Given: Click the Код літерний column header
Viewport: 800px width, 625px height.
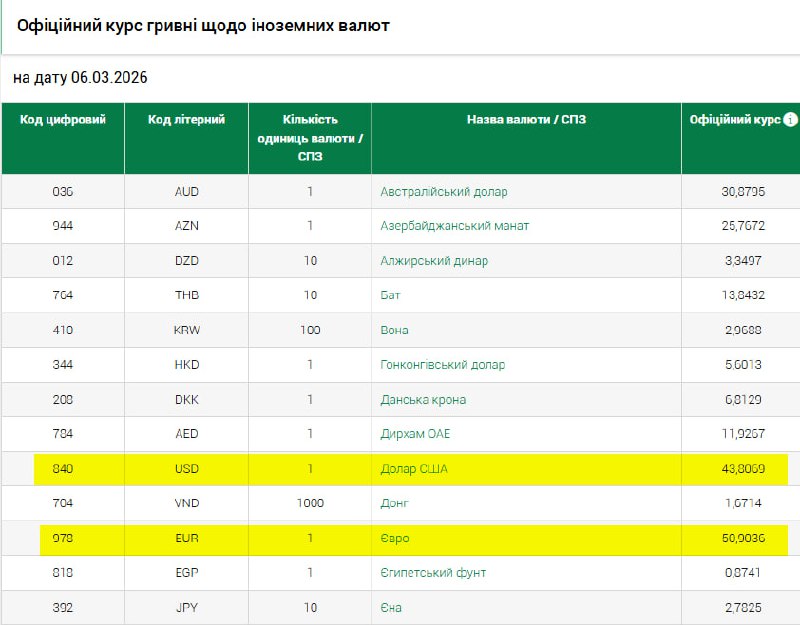Looking at the screenshot, I should (x=186, y=120).
